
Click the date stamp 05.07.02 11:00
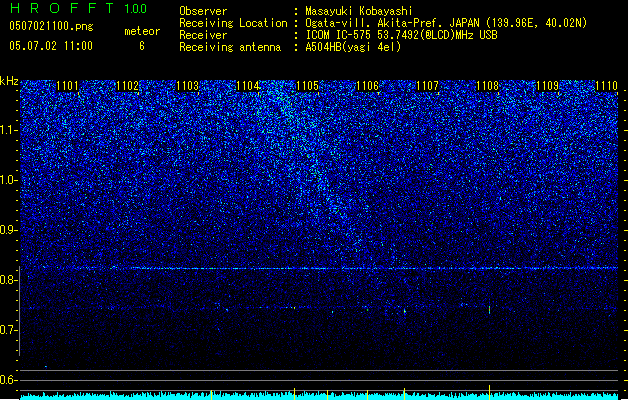[x=51, y=46]
